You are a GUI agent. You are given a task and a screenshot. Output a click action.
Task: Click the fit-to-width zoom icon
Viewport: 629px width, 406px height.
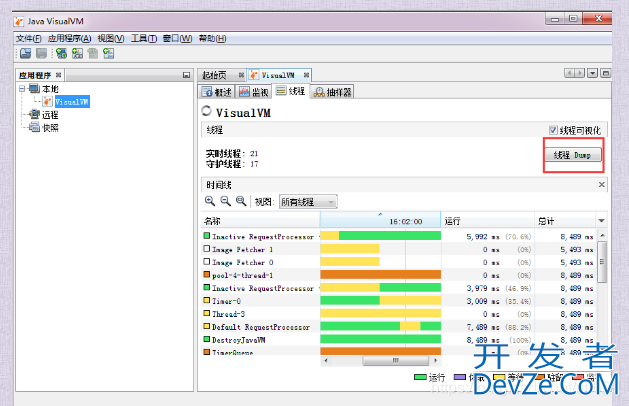[241, 201]
